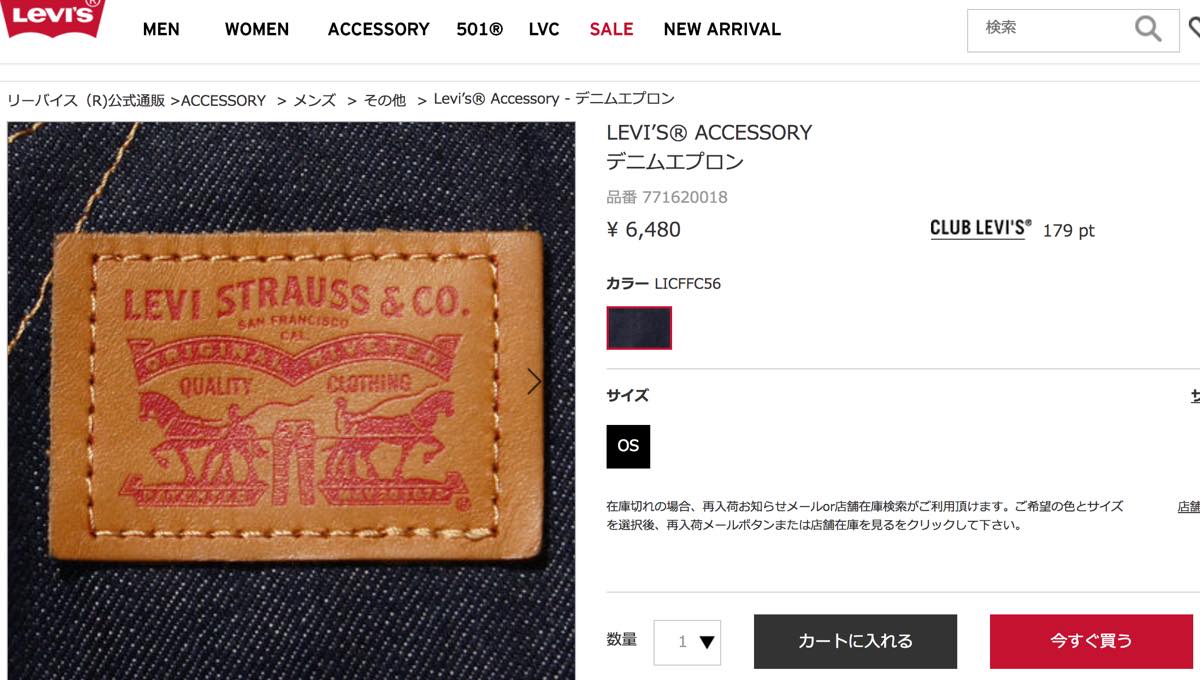Open the ACCESSORY menu

point(379,29)
